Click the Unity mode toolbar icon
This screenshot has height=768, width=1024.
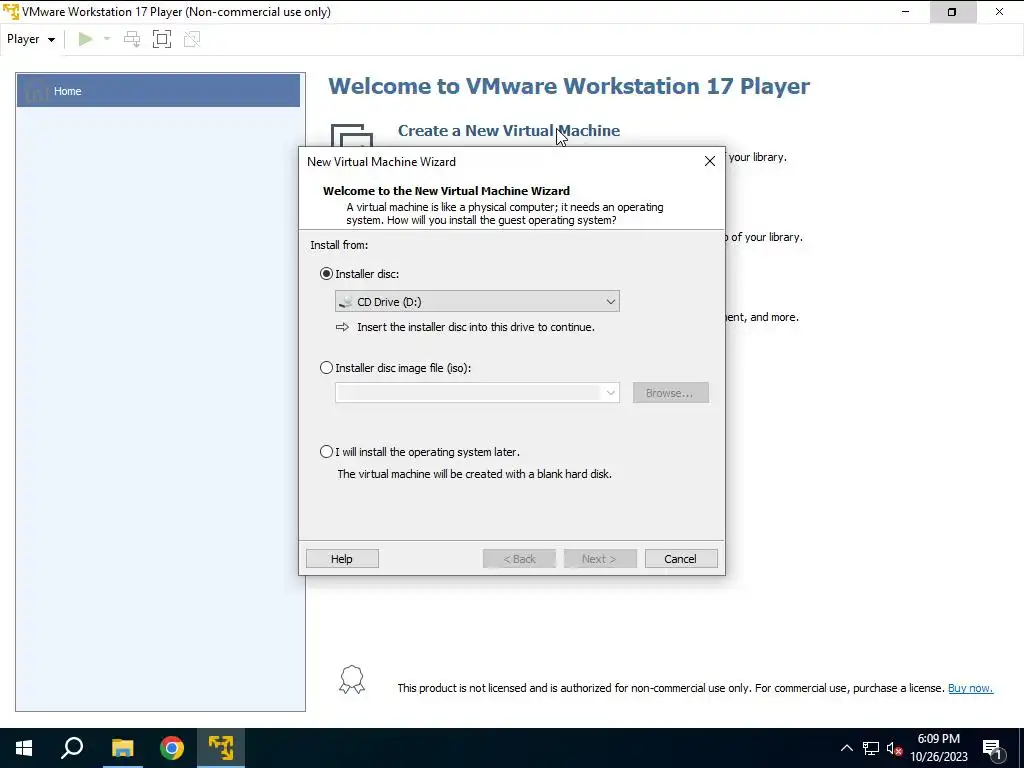(x=192, y=39)
